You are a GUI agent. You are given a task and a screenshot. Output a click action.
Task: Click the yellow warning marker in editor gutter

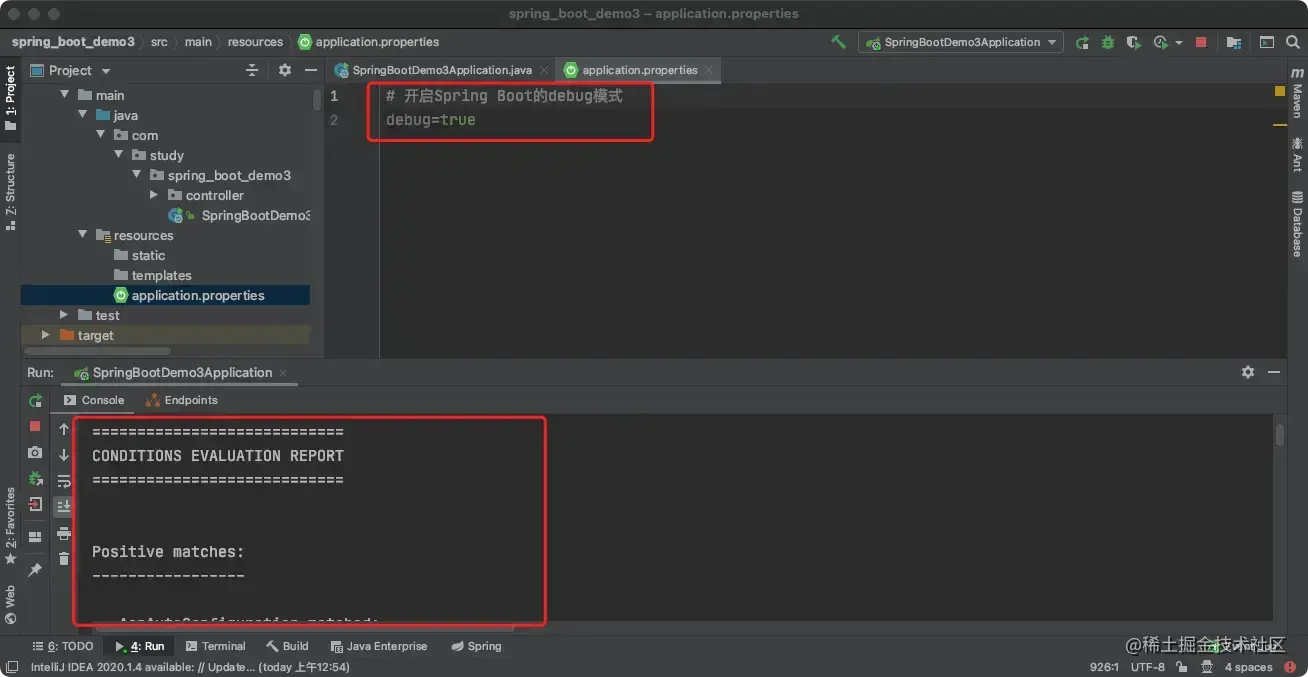tap(1279, 91)
